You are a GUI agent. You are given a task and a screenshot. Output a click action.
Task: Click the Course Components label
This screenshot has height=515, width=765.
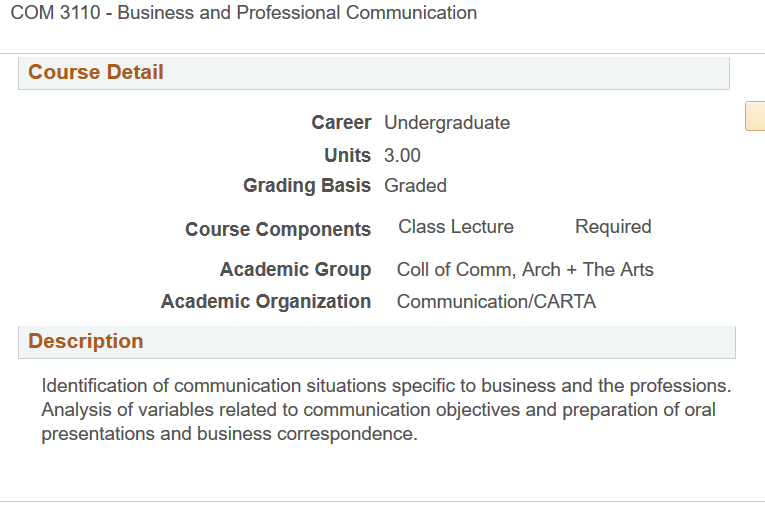(x=278, y=229)
